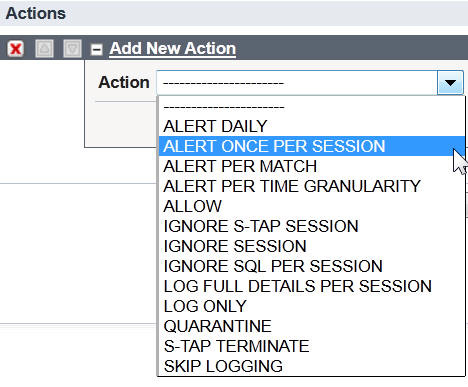Choose QUARANTINE from the action list
This screenshot has height=387, width=468.
[x=312, y=326]
